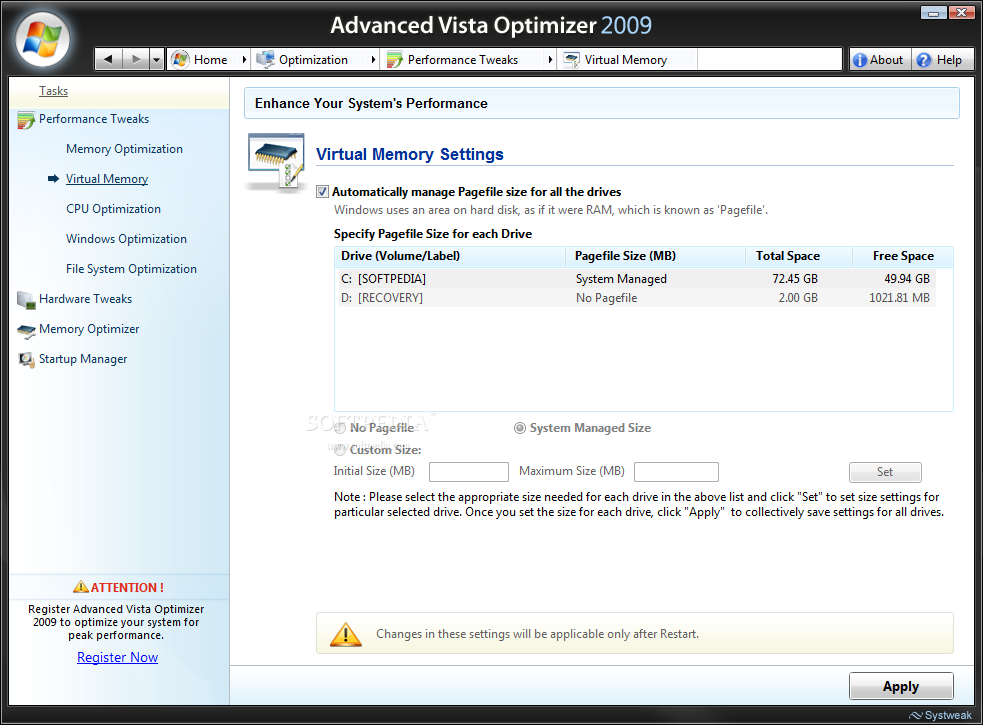Select the D: [RECOVERY] drive row

point(636,298)
